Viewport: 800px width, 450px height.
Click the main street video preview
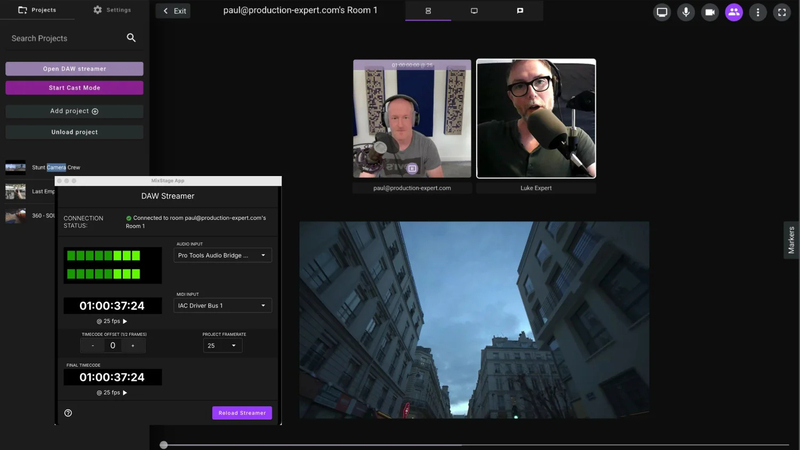point(474,320)
